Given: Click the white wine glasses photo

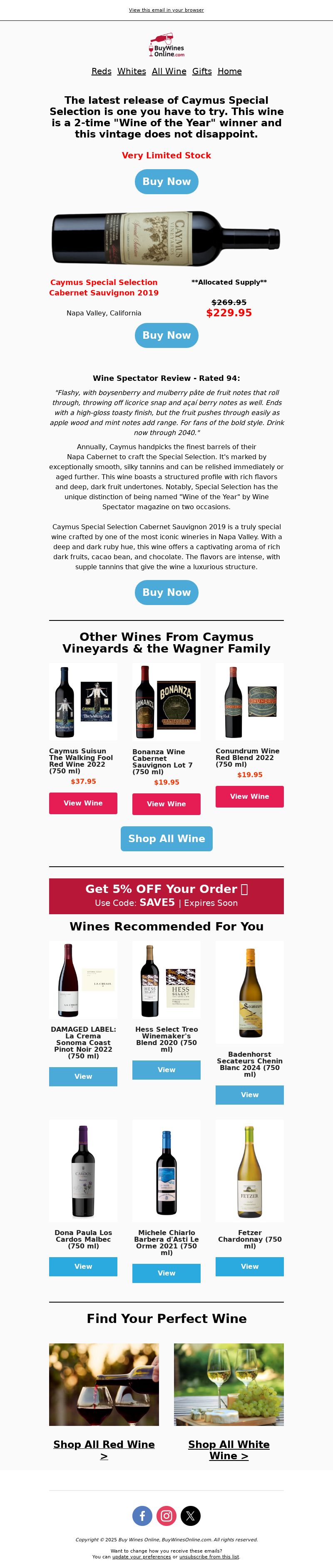Looking at the screenshot, I should pyautogui.click(x=229, y=1384).
